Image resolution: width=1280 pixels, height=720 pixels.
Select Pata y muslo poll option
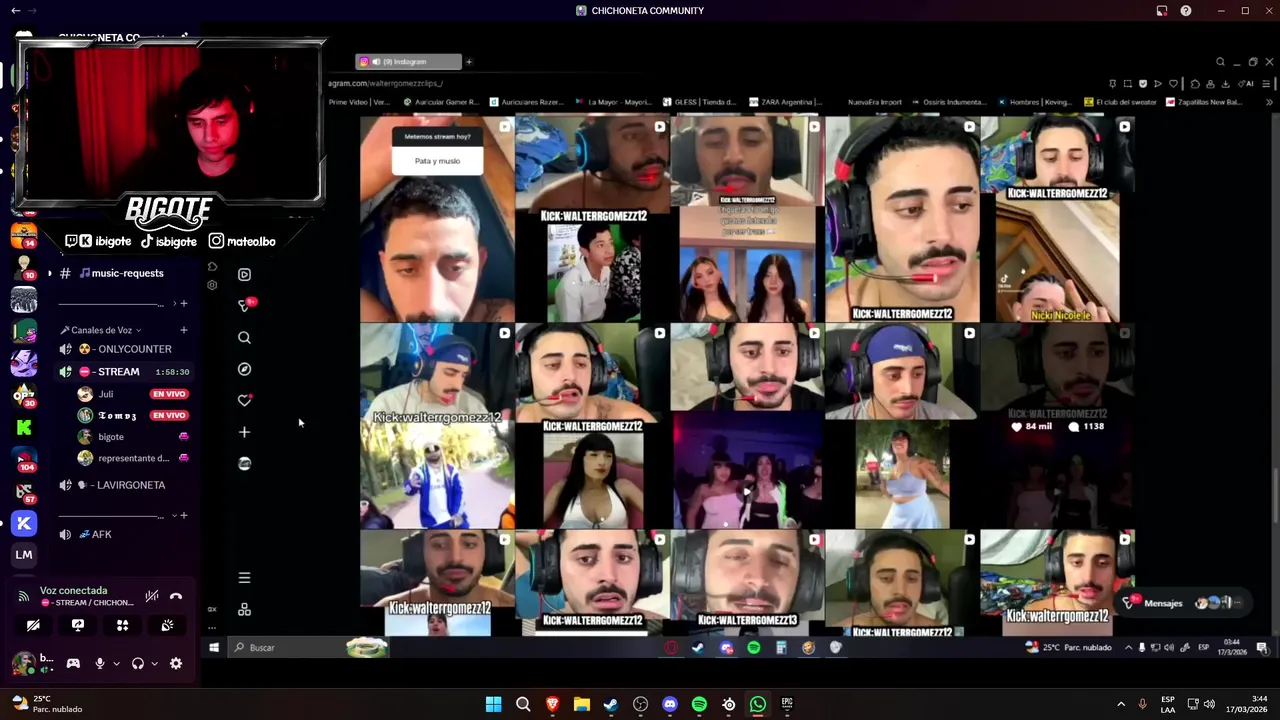[x=437, y=161]
